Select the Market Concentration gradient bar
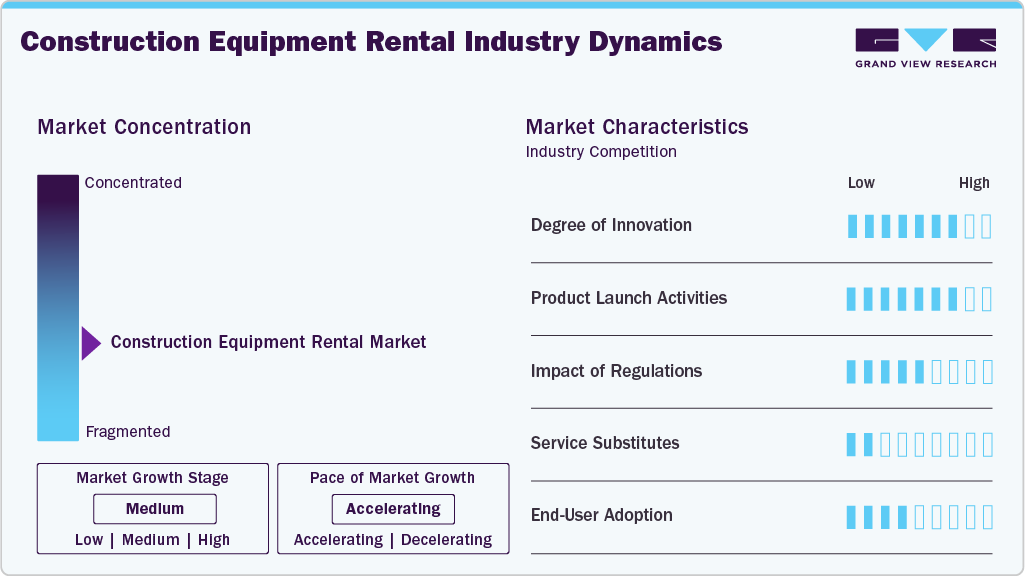The height and width of the screenshot is (576, 1025). (x=58, y=308)
